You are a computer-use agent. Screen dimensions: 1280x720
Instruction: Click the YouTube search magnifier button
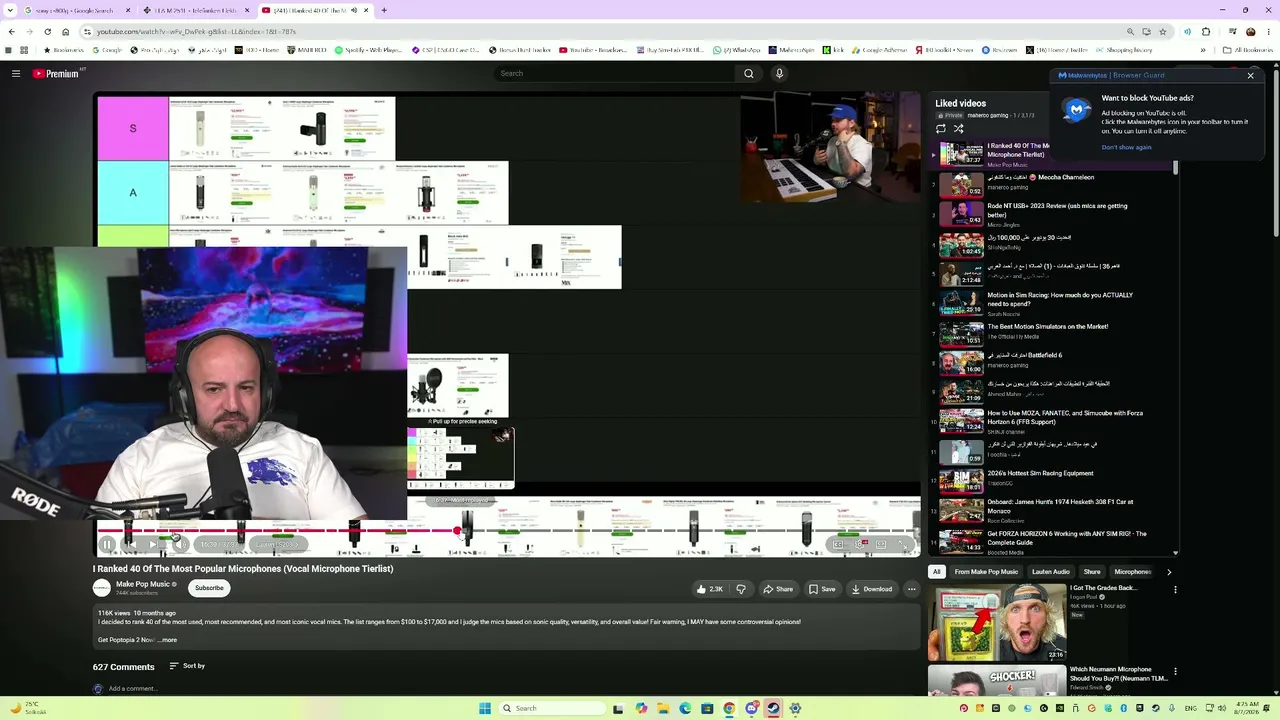coord(748,73)
